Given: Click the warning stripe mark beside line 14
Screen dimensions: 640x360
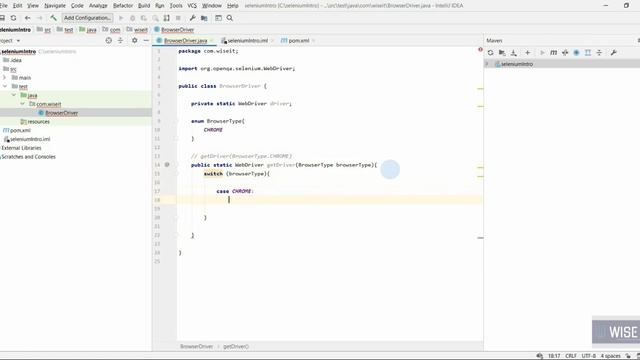Looking at the screenshot, I should click(480, 167).
